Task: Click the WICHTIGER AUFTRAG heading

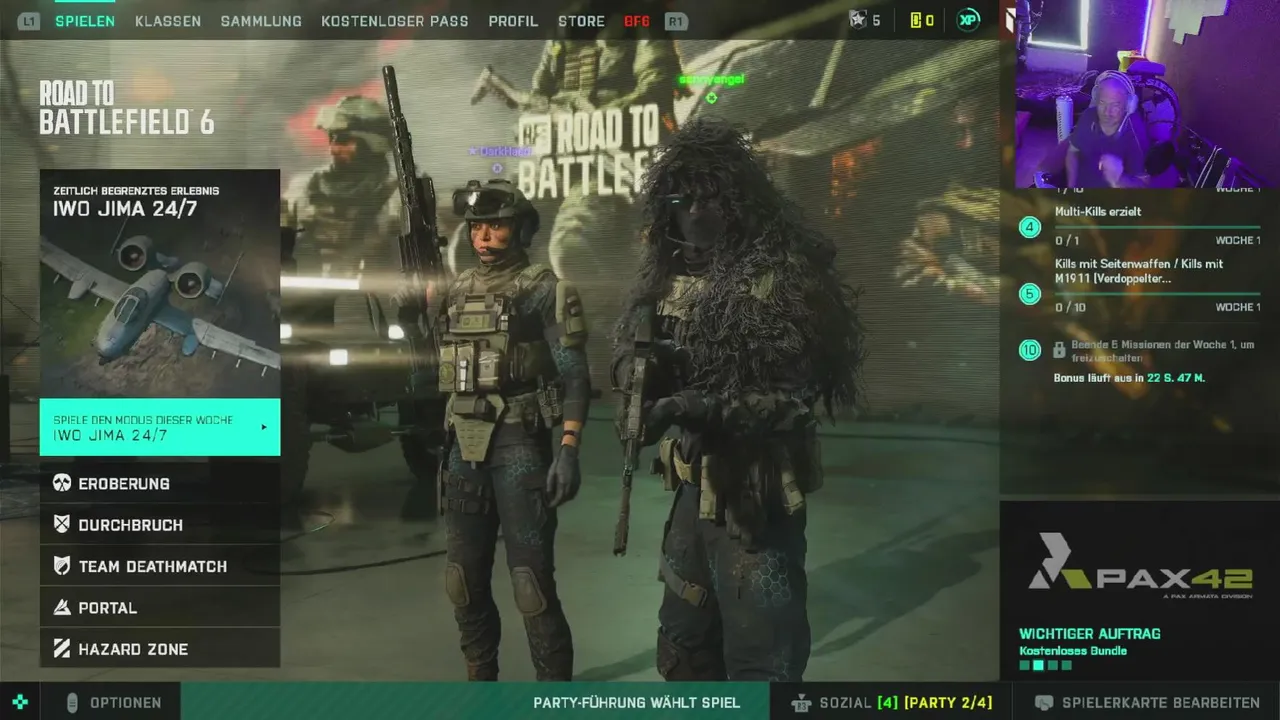Action: (1090, 634)
